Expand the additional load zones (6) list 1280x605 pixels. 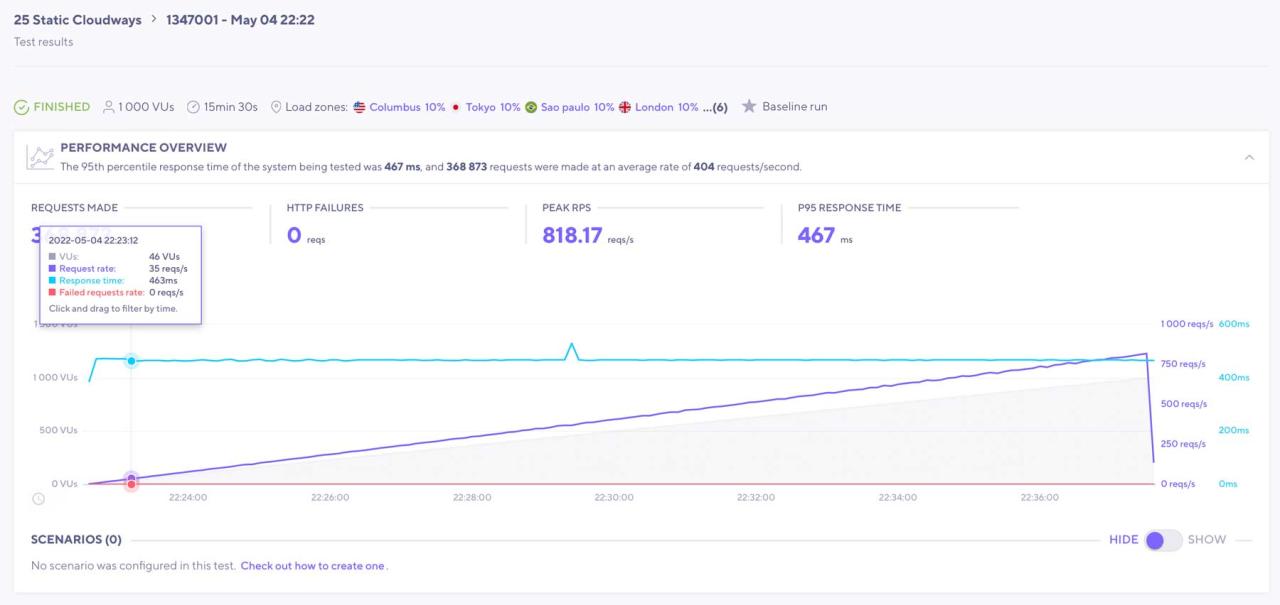pos(714,107)
